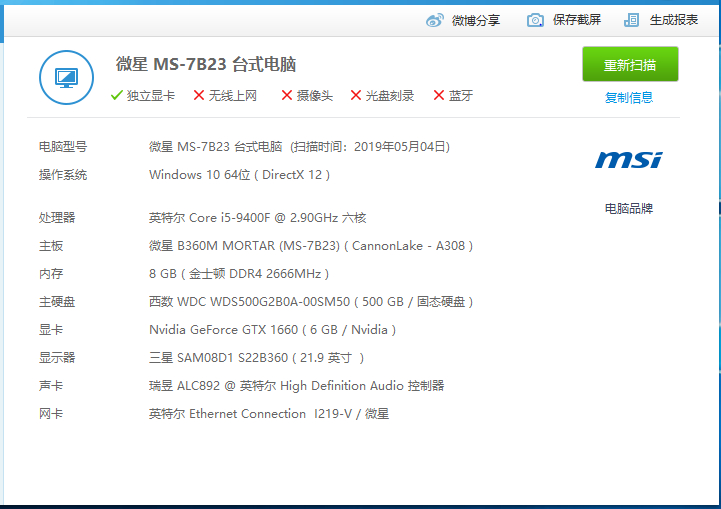Image resolution: width=721 pixels, height=509 pixels.
Task: Click the 操作系统 row label
Action: [63, 175]
